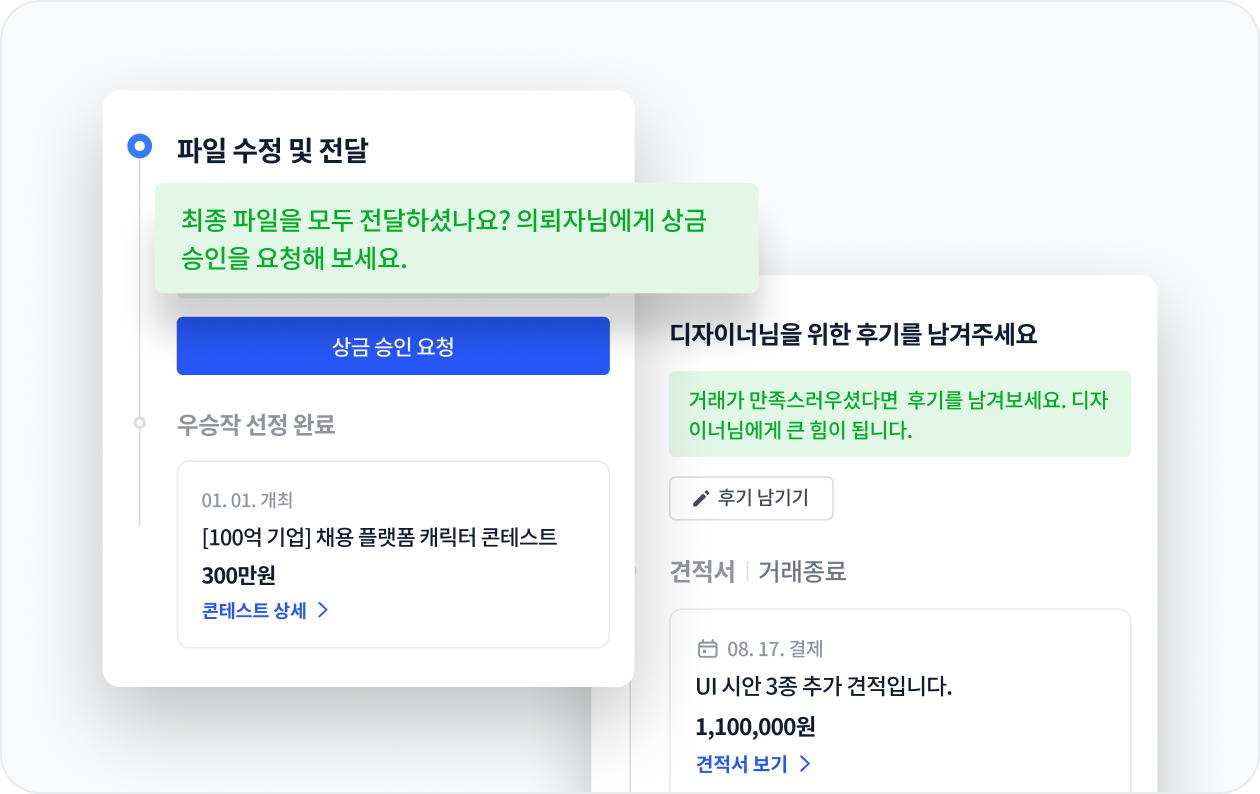
Task: Click the text UI 시안 3종 추가 견적입니다.
Action: [824, 687]
